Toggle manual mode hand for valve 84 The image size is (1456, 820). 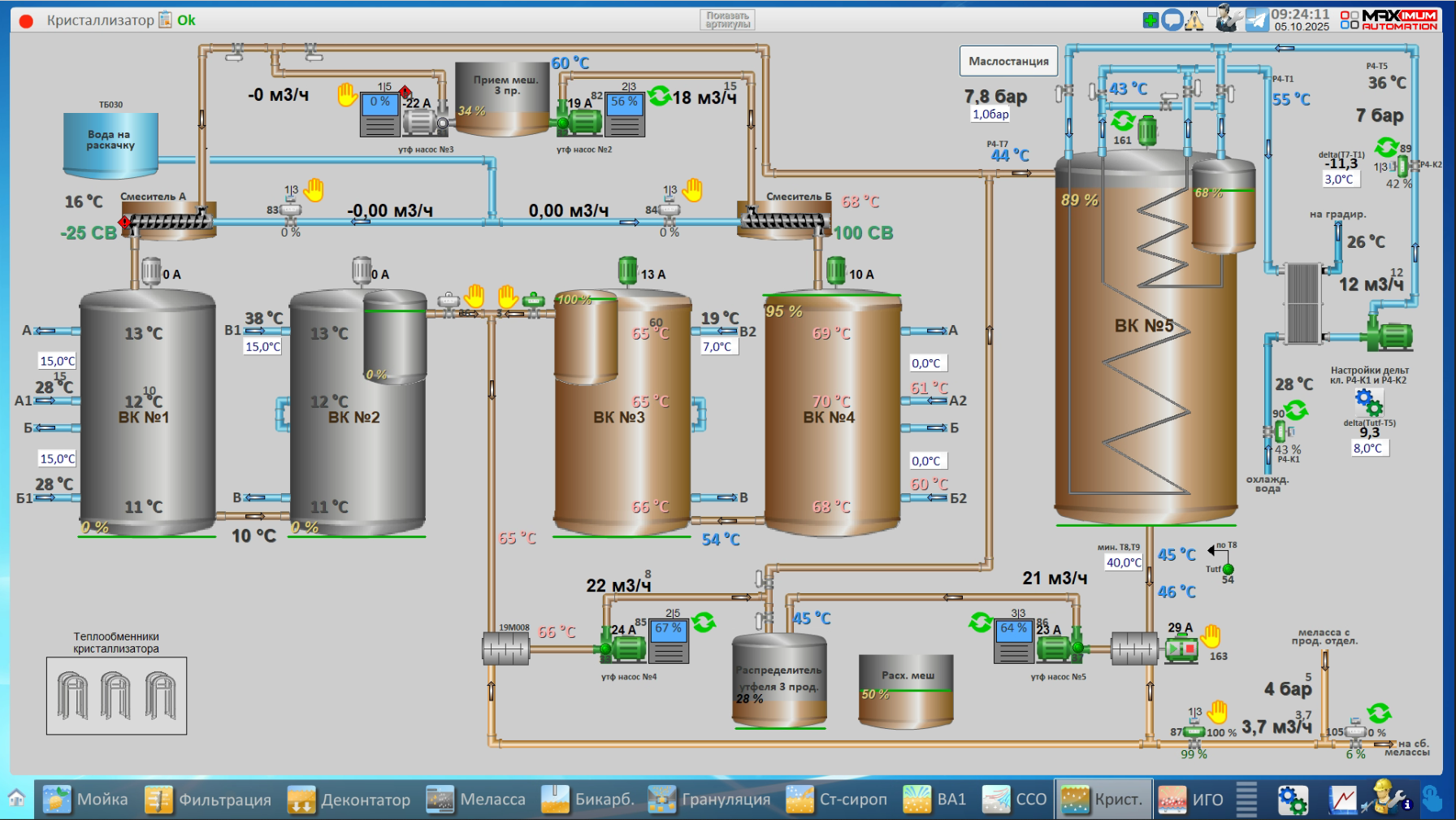pyautogui.click(x=692, y=190)
